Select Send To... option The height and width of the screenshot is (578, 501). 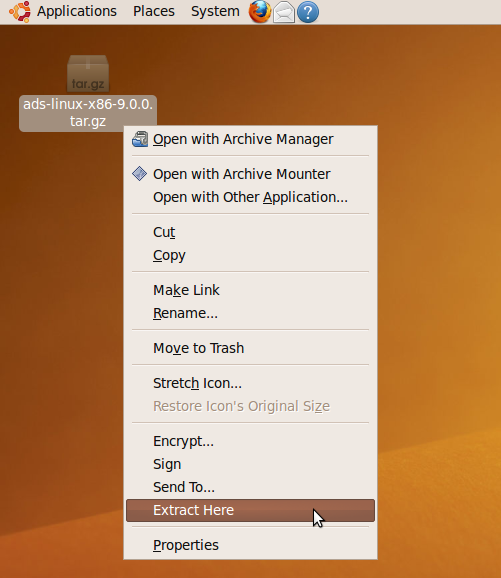pyautogui.click(x=250, y=487)
